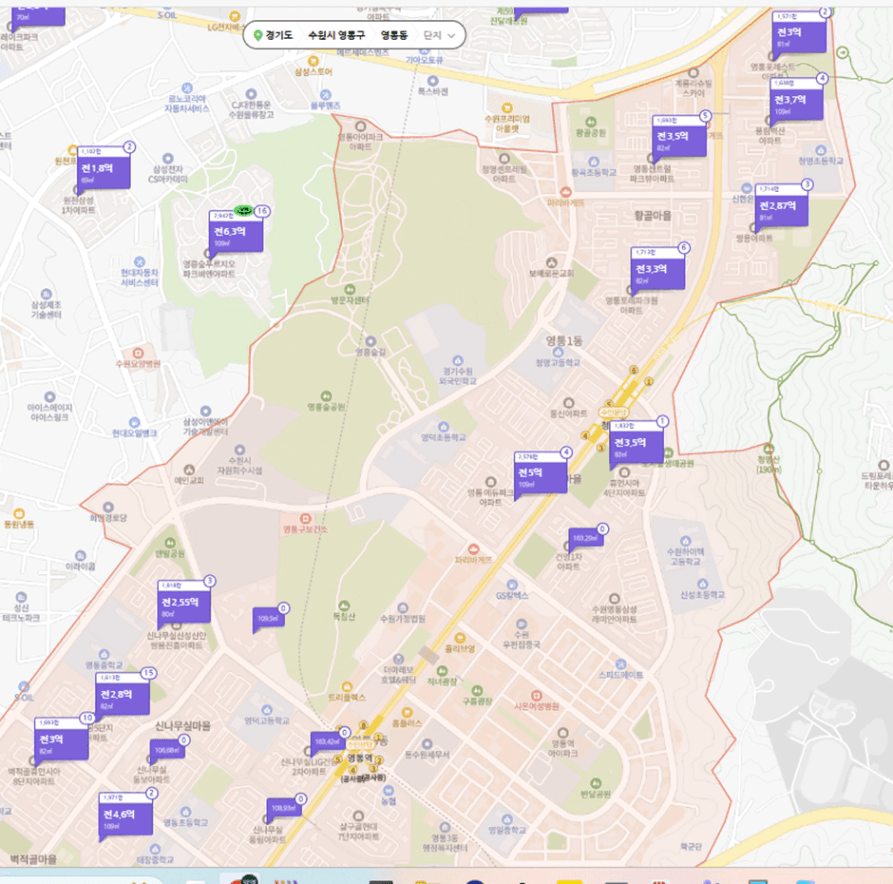Select 영통동 in the location breadcrumb
Viewport: 893px width, 884px height.
pyautogui.click(x=394, y=35)
